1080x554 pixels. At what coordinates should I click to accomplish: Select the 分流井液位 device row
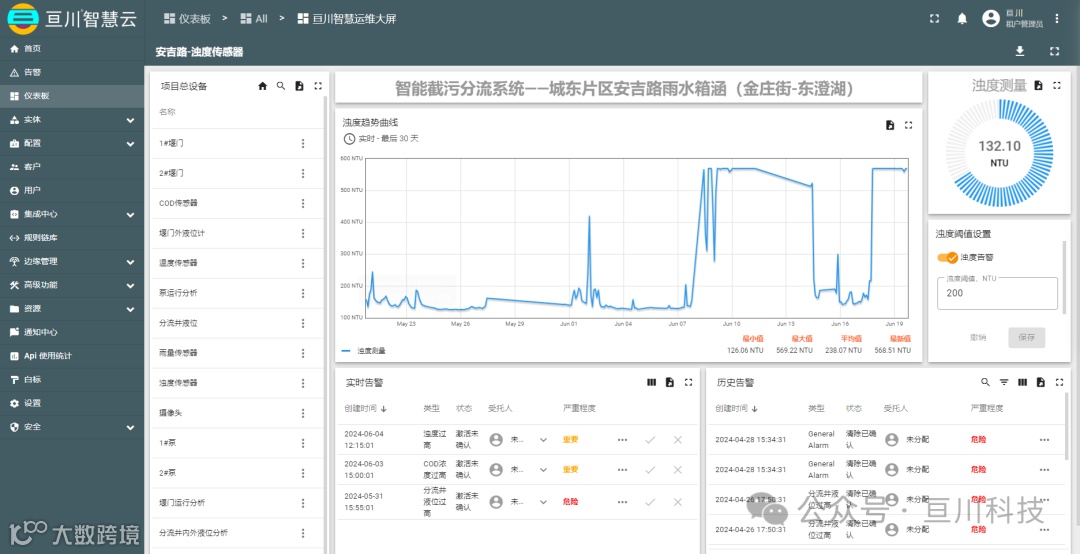point(236,323)
